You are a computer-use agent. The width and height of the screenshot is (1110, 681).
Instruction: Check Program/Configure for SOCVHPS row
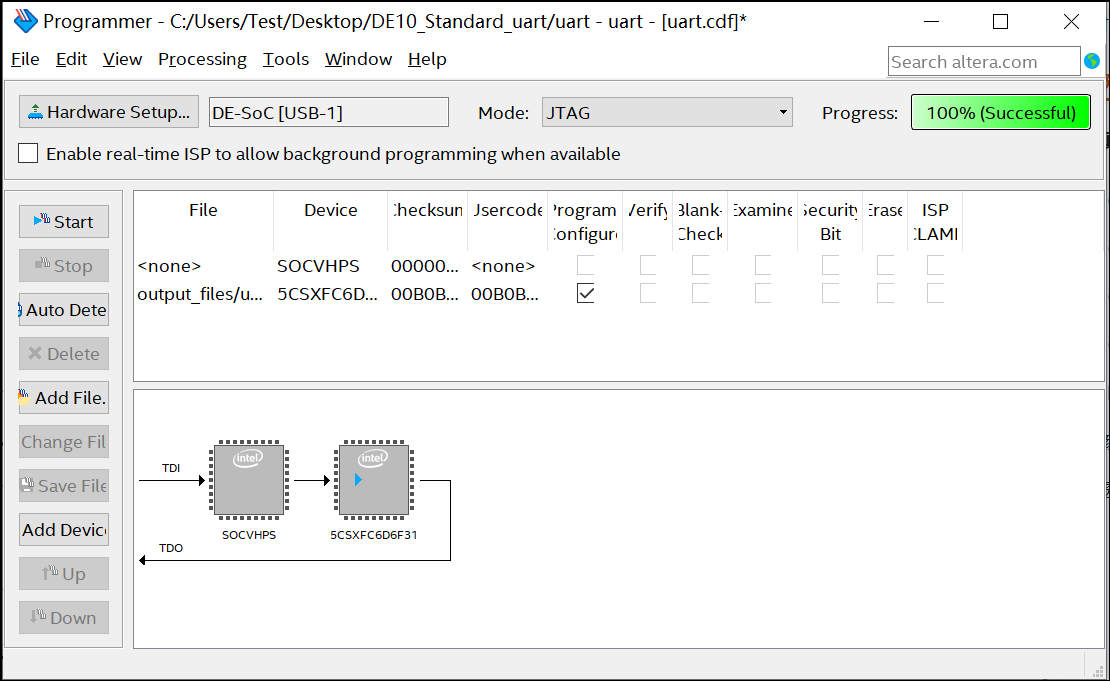(585, 265)
